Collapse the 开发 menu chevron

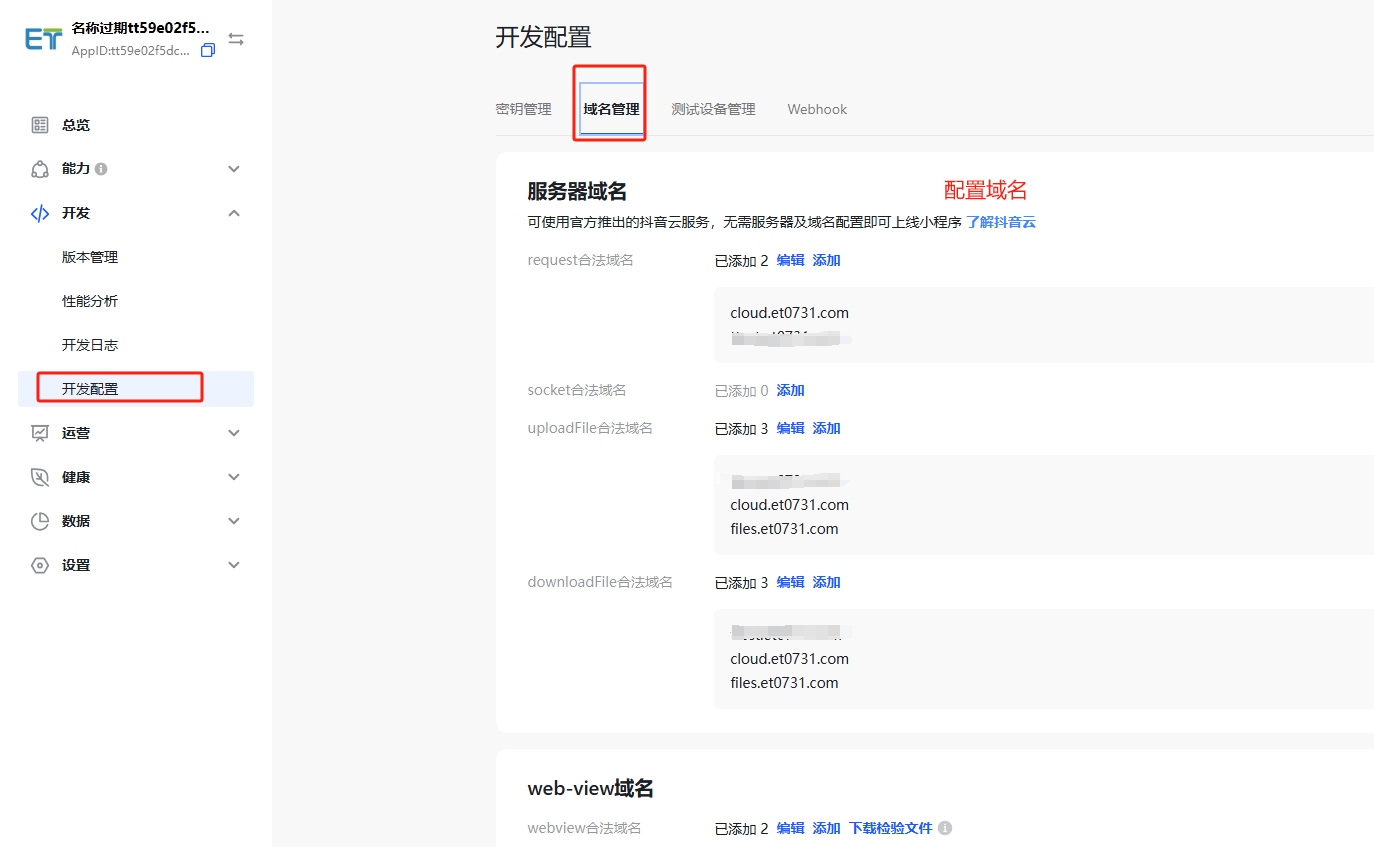click(234, 213)
